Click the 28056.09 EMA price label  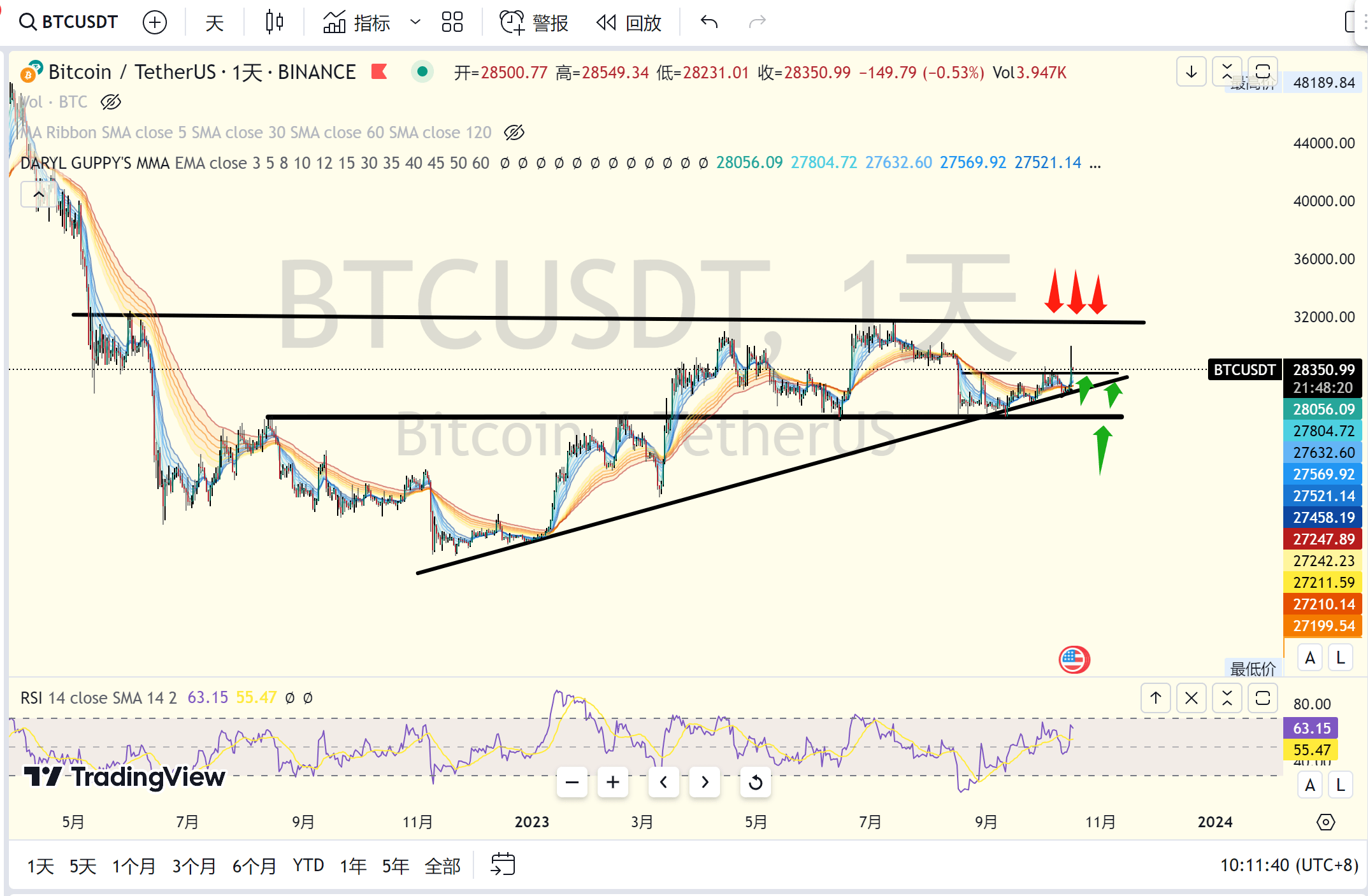1323,409
